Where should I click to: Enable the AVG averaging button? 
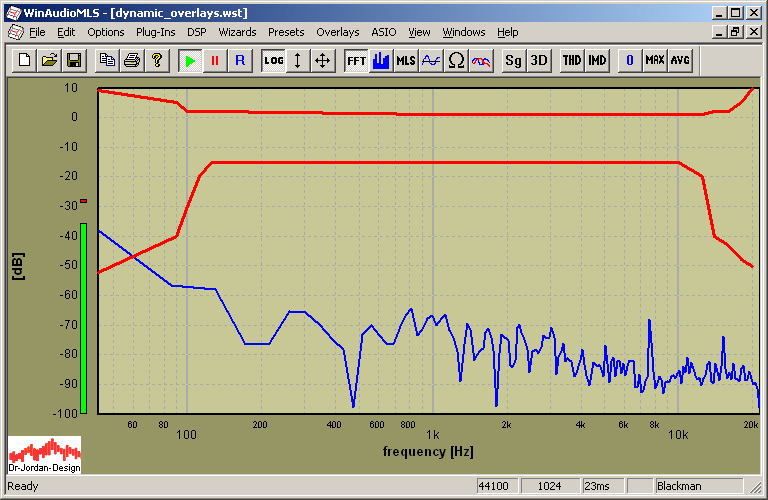[x=680, y=60]
